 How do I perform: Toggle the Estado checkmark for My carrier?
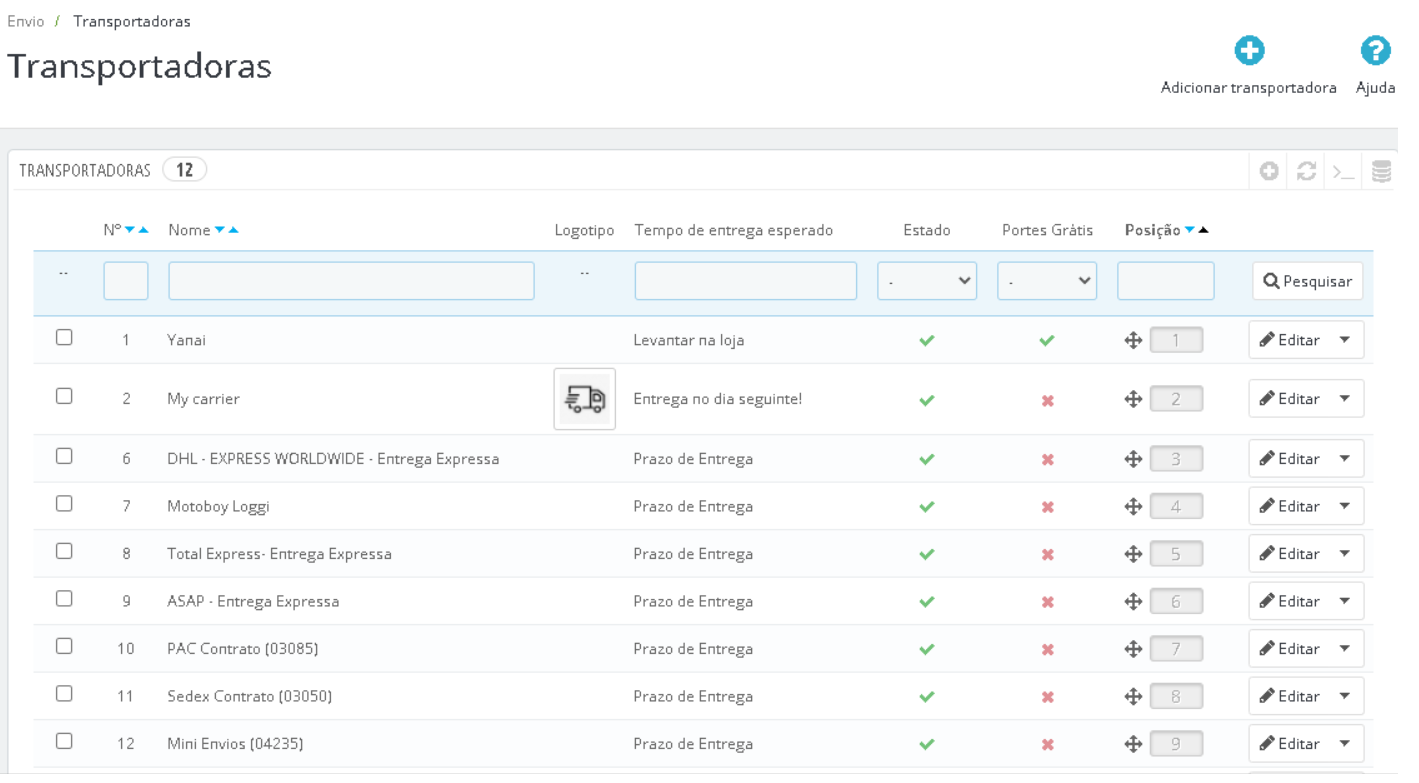tap(927, 400)
